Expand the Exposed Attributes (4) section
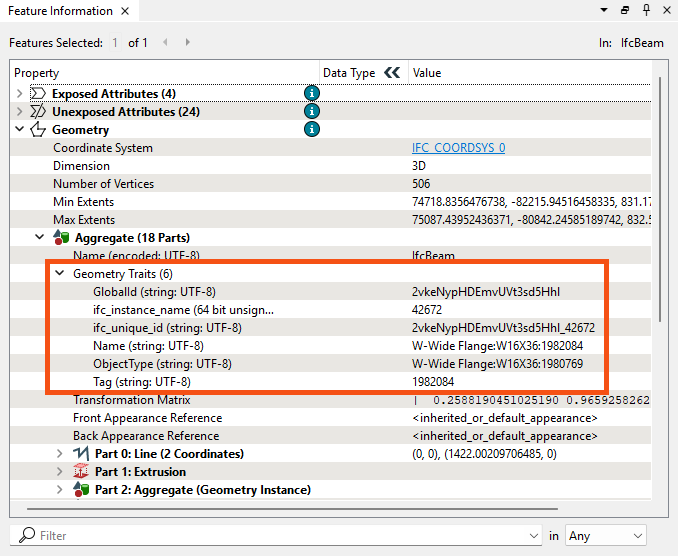 point(19,94)
